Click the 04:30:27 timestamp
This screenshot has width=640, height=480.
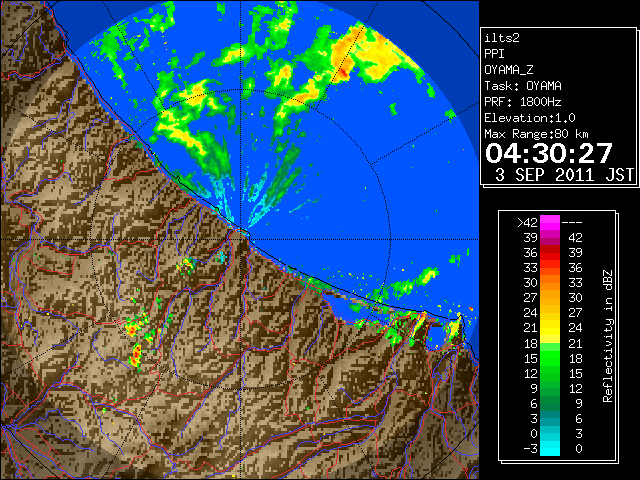point(549,153)
